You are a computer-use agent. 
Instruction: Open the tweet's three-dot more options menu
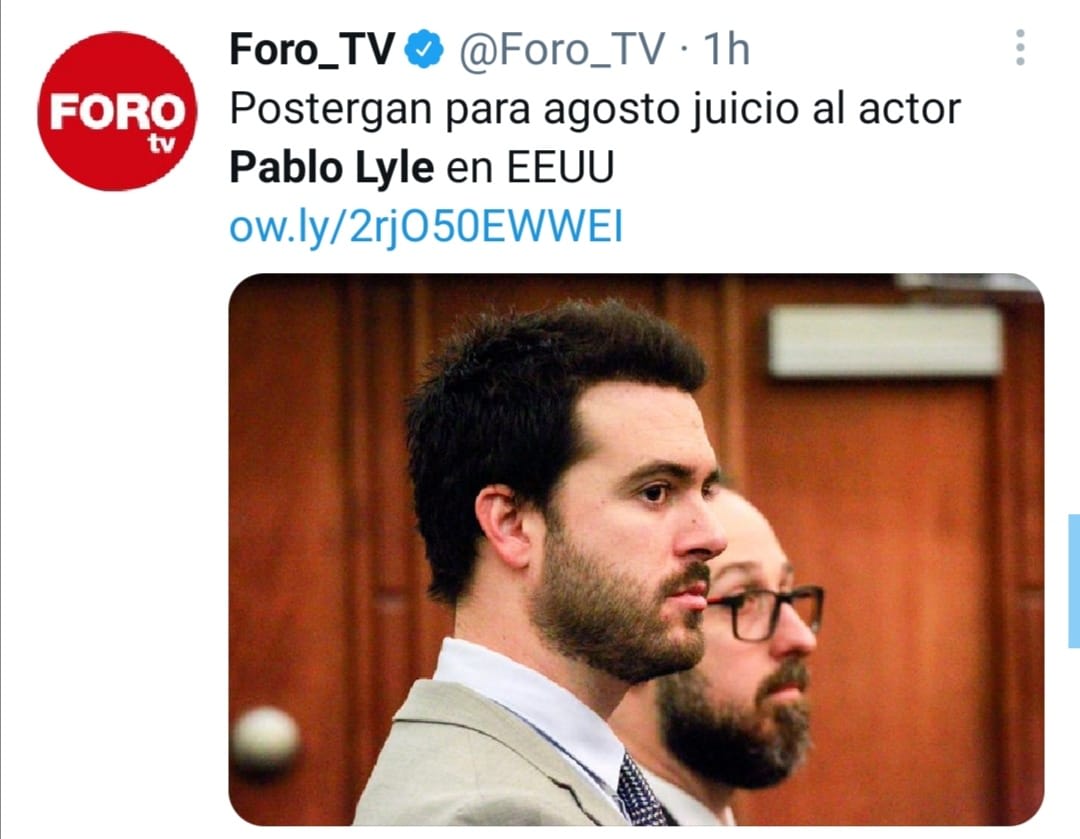[x=1020, y=48]
